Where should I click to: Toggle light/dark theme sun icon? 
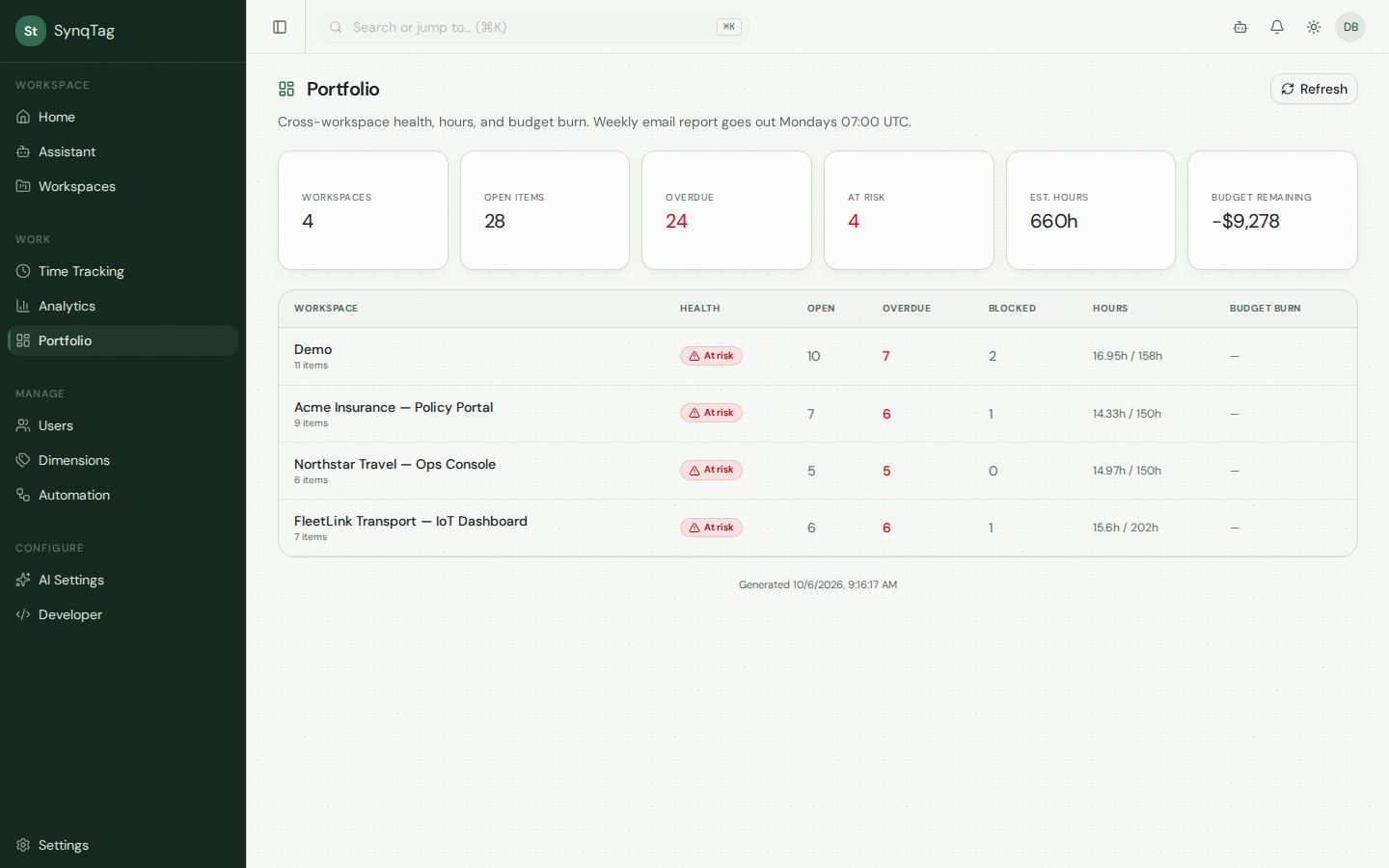coord(1314,27)
